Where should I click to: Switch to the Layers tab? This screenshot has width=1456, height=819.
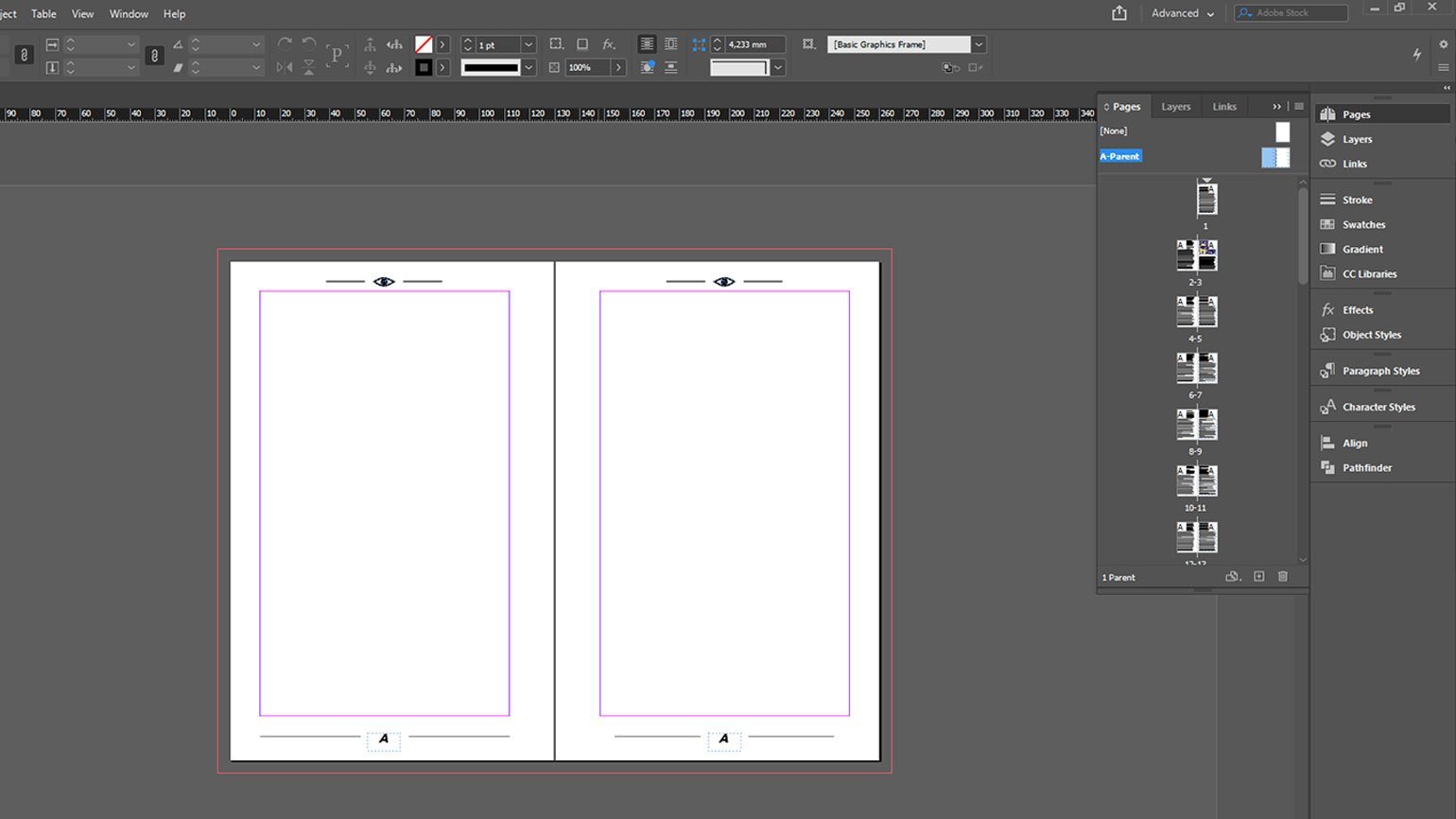1175,107
